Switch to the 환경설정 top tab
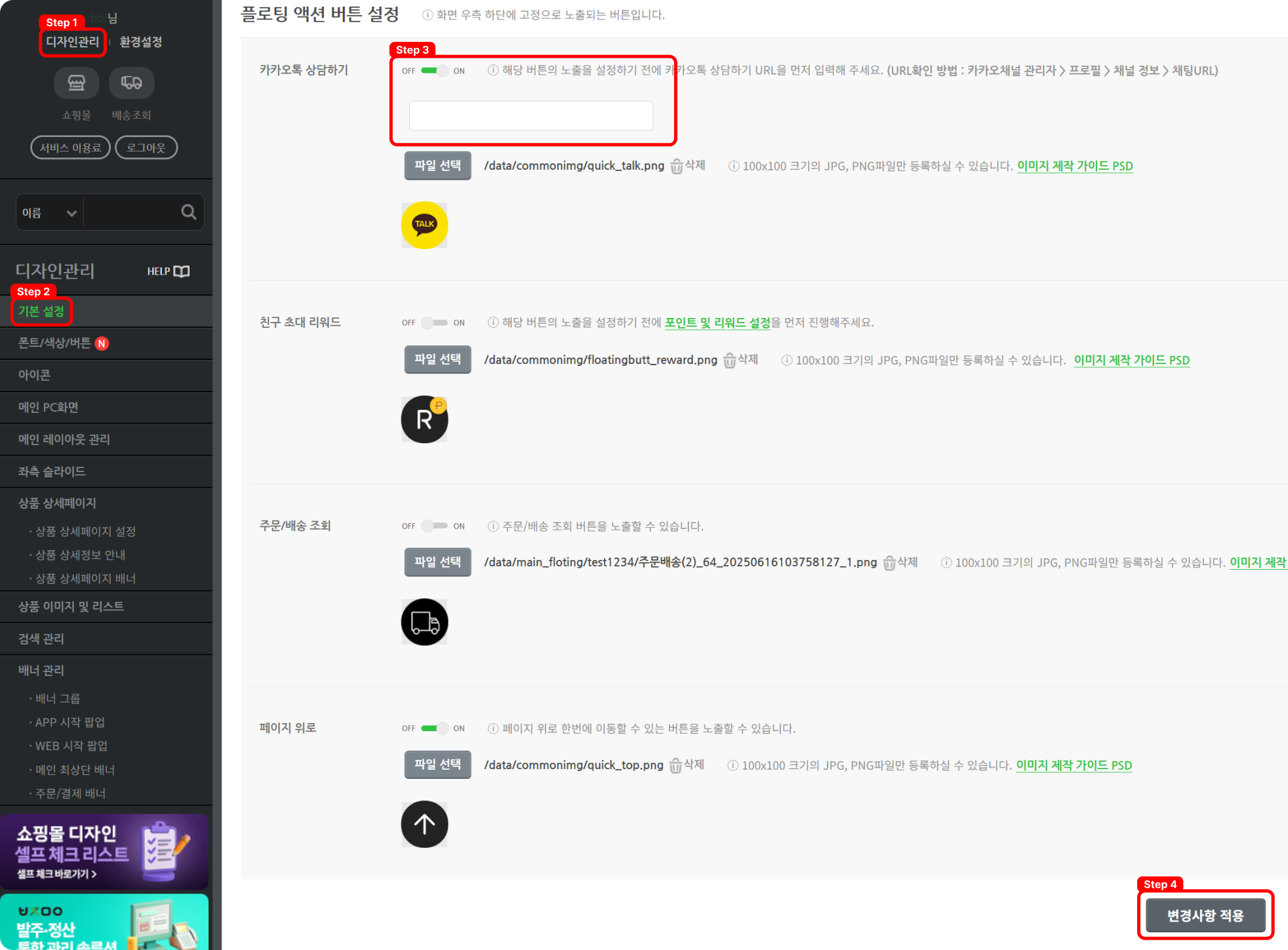Viewport: 1288px width, 950px height. (x=140, y=42)
